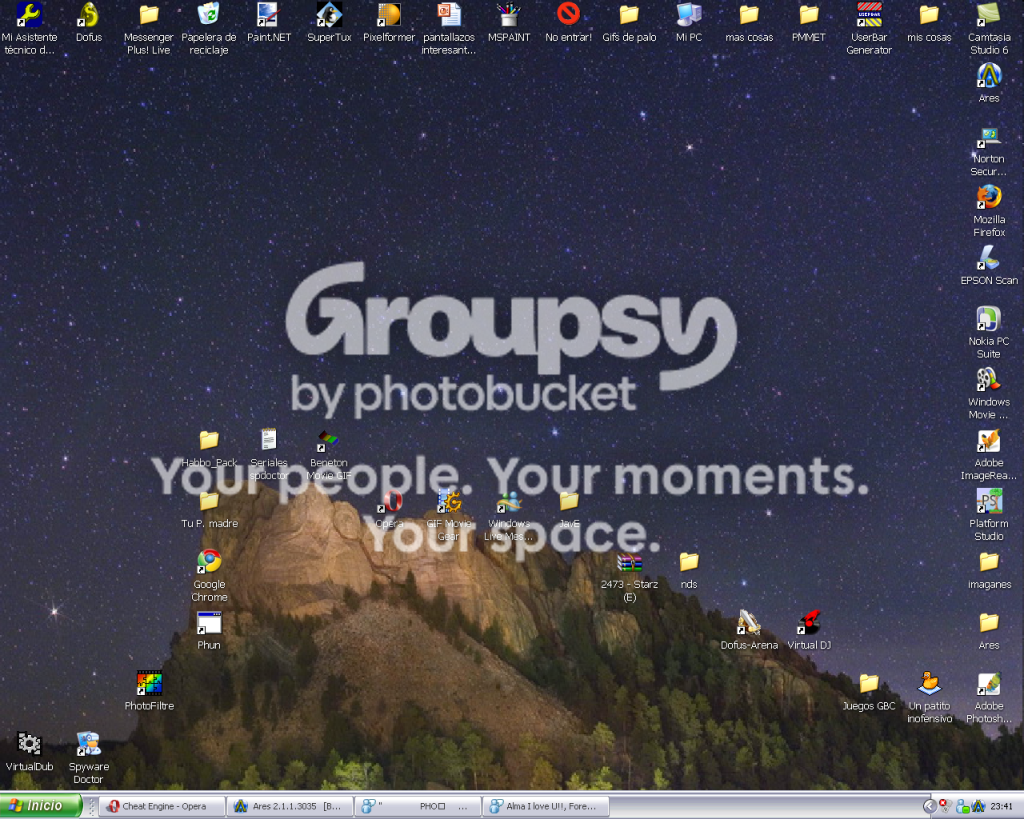This screenshot has height=819, width=1024.
Task: Open Windows Movie Maker shortcut
Action: coord(989,393)
